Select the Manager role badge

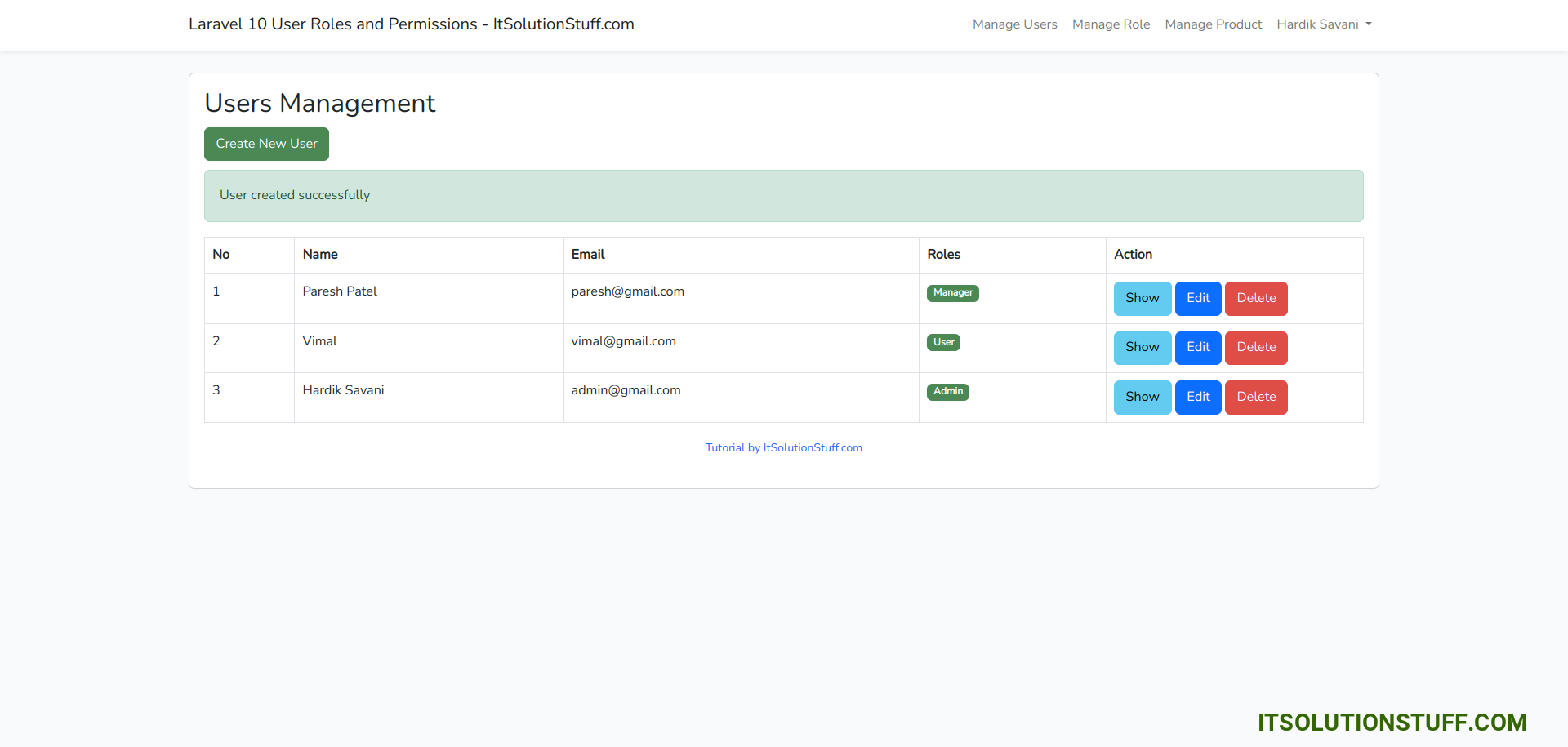[952, 292]
